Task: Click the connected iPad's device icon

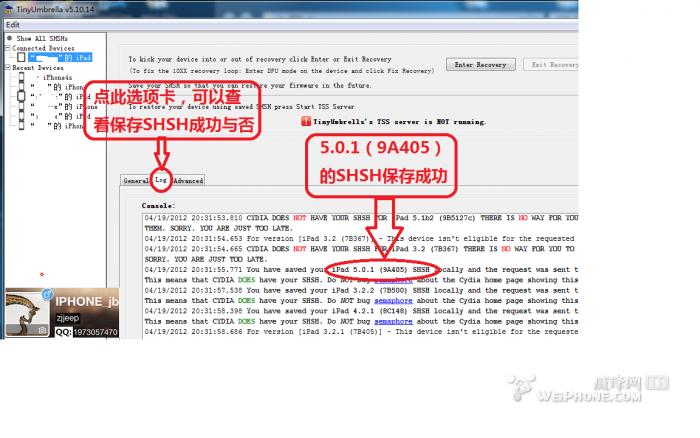Action: pyautogui.click(x=21, y=57)
